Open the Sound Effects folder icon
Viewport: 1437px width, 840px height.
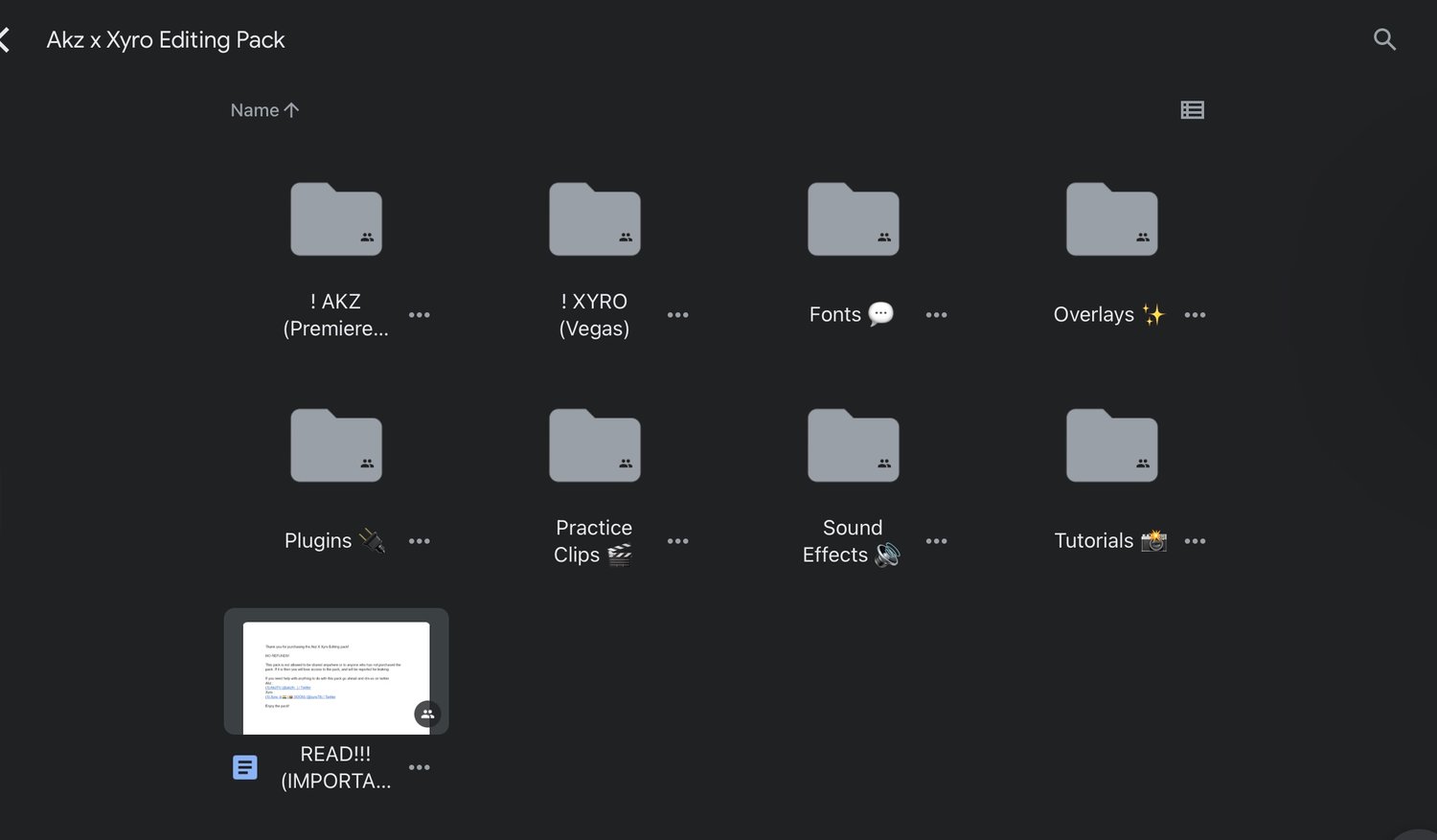pos(854,445)
